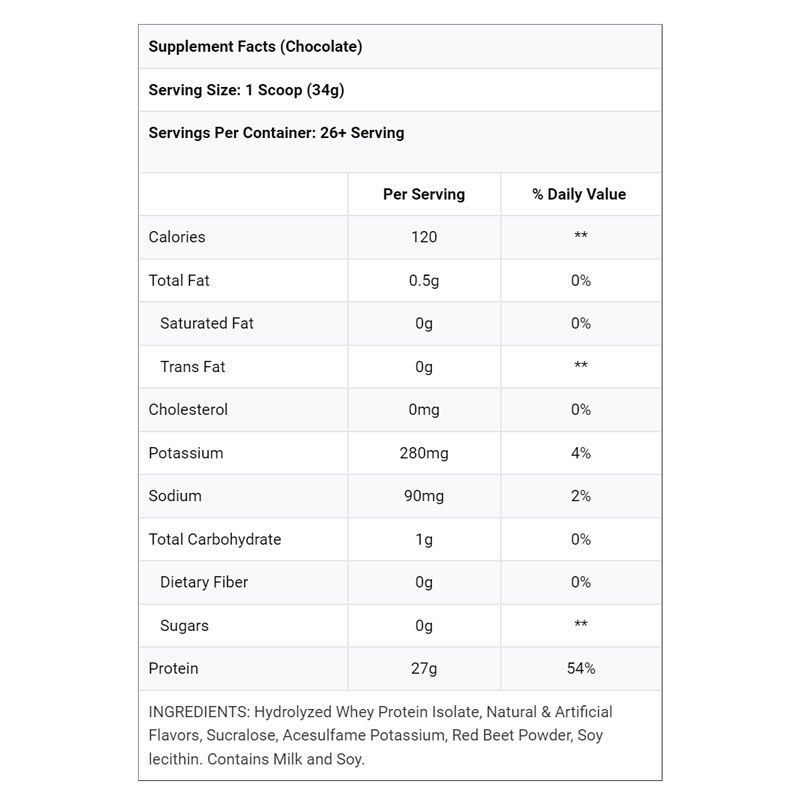Click the Saturated Fat row label
Image resolution: width=800 pixels, height=800 pixels.
[207, 323]
